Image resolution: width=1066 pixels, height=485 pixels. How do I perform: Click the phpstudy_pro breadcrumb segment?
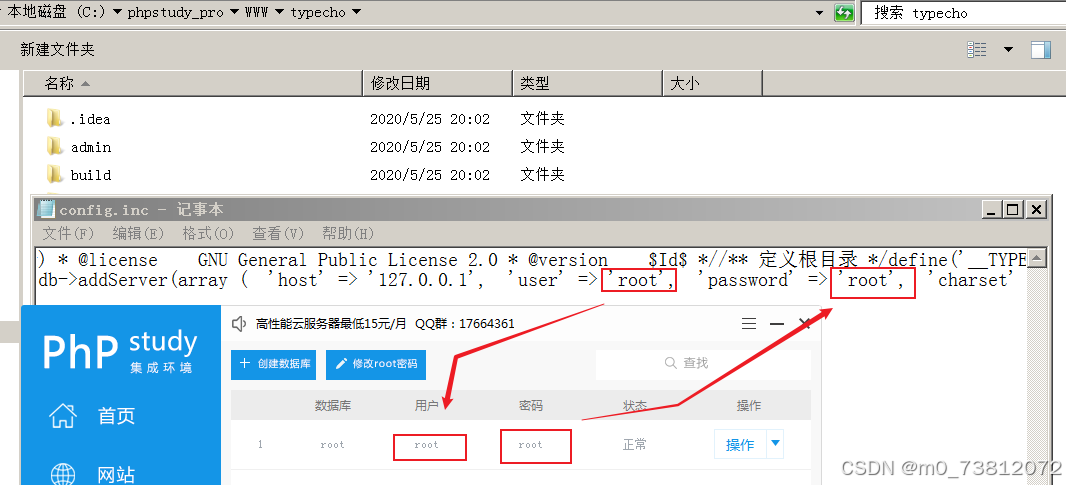click(175, 12)
